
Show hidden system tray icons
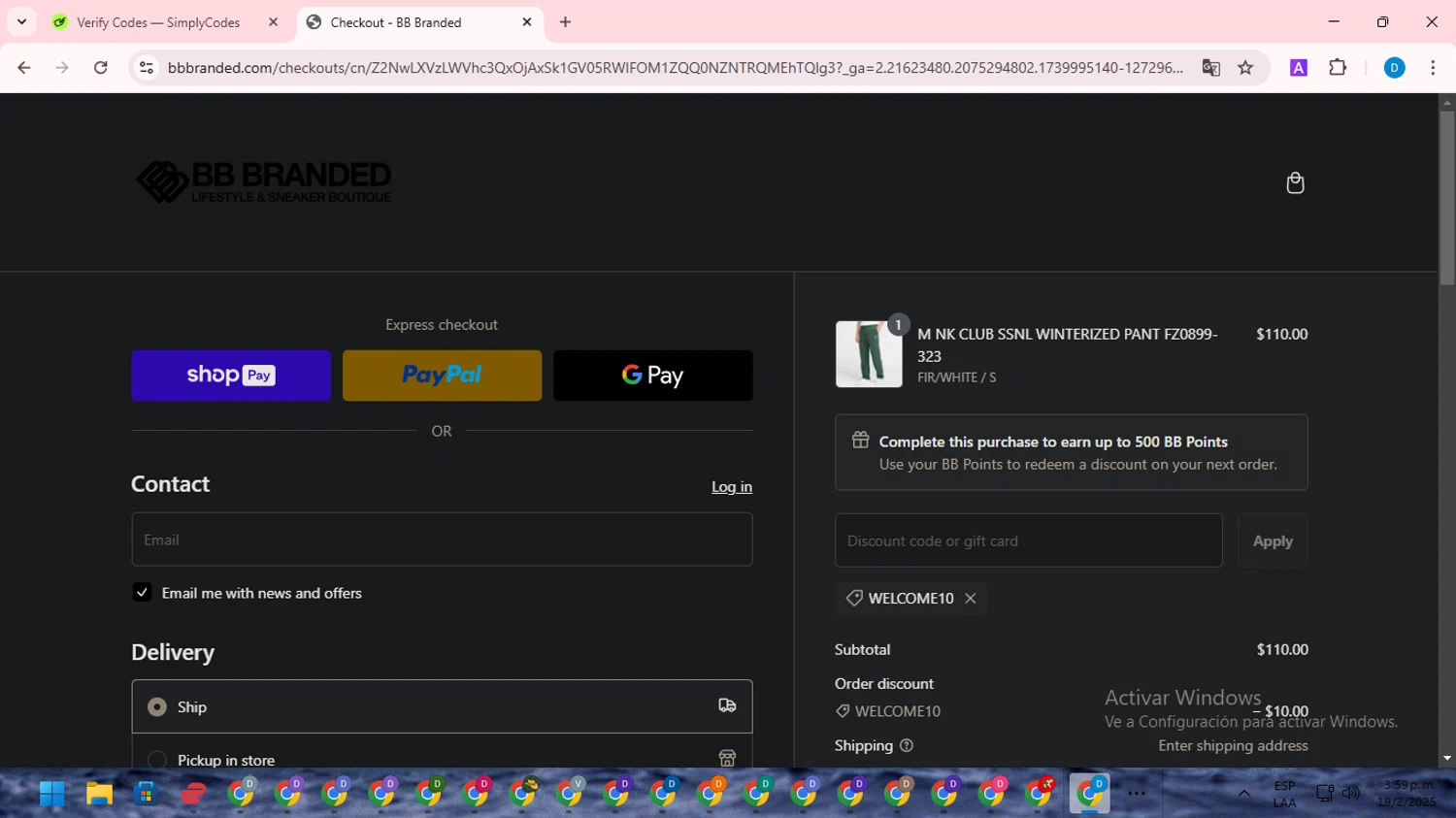pyautogui.click(x=1243, y=794)
